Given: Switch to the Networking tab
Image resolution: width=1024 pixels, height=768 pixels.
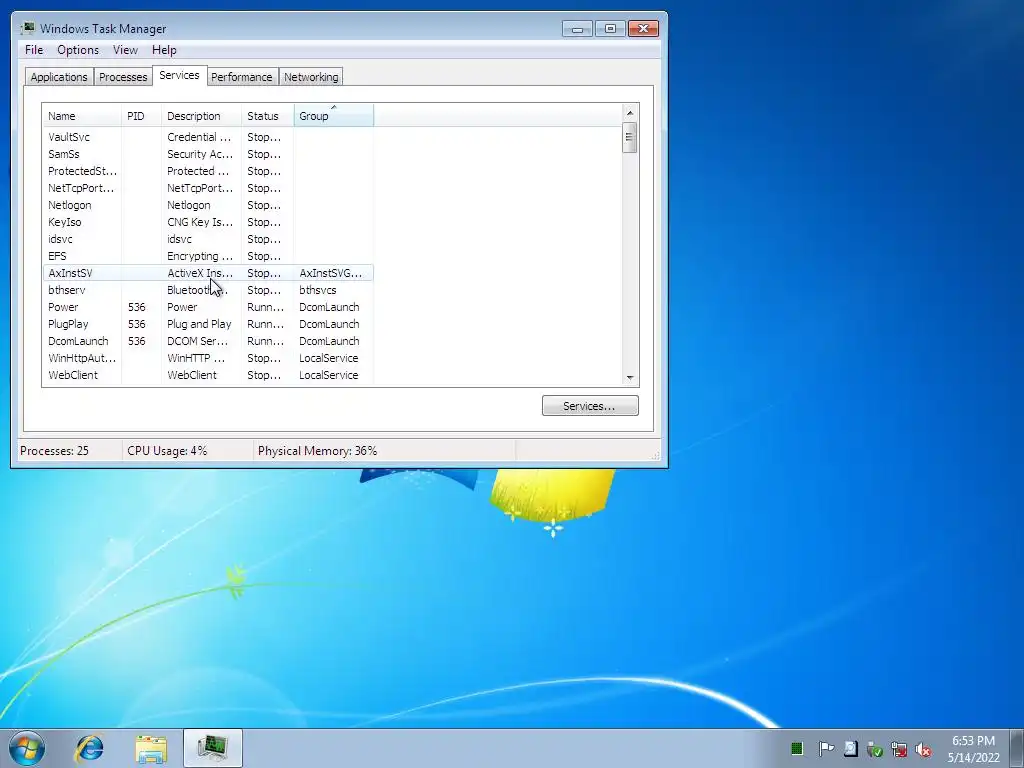Looking at the screenshot, I should click(311, 77).
